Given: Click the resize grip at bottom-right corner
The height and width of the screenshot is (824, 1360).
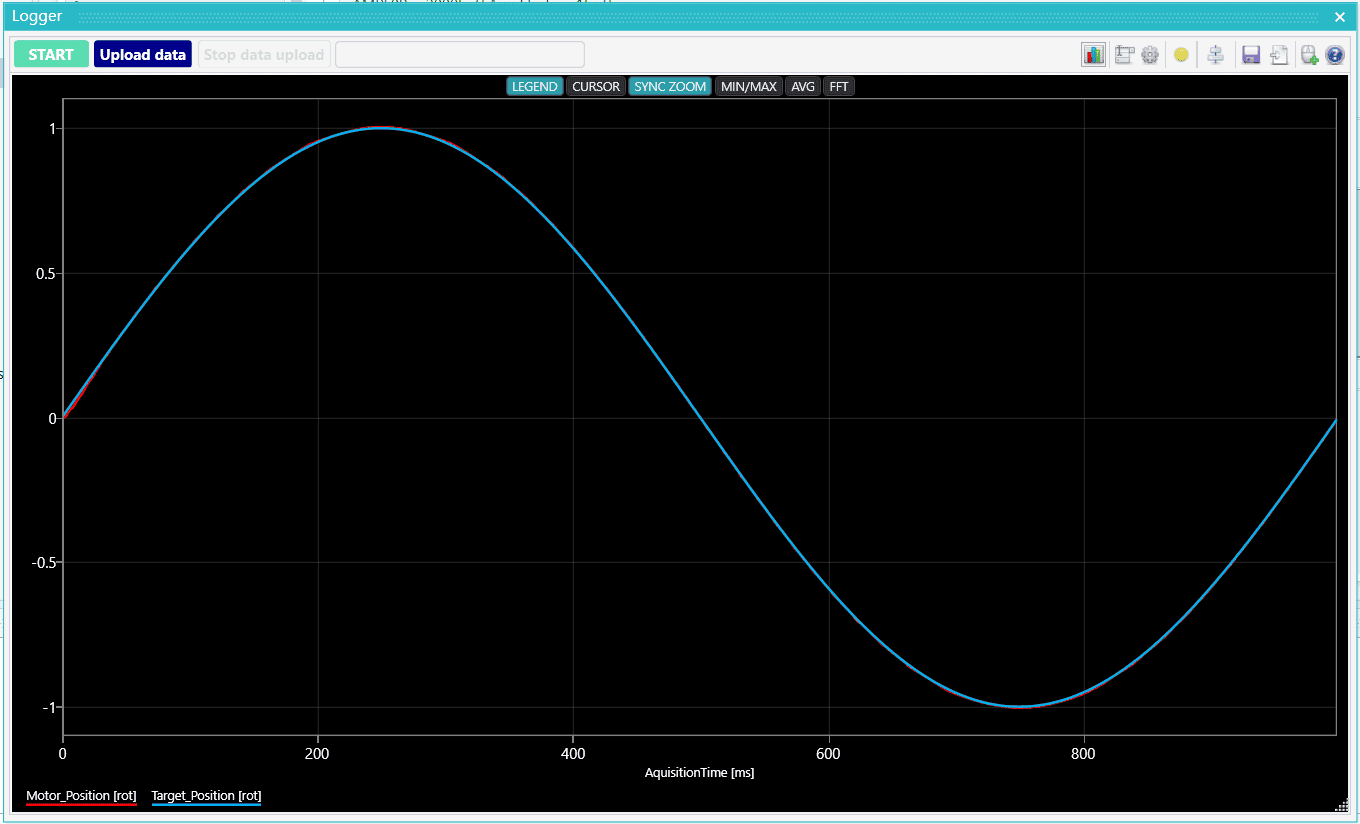Looking at the screenshot, I should [1340, 805].
